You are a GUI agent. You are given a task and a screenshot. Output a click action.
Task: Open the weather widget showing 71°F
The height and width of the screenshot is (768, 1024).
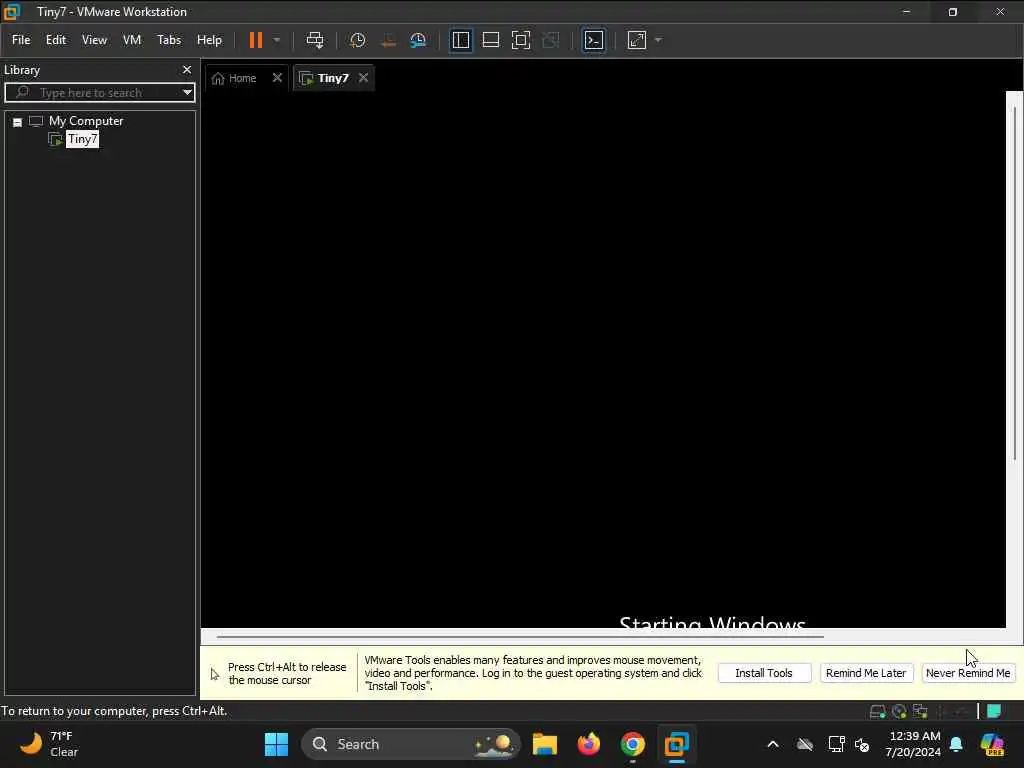pyautogui.click(x=50, y=744)
